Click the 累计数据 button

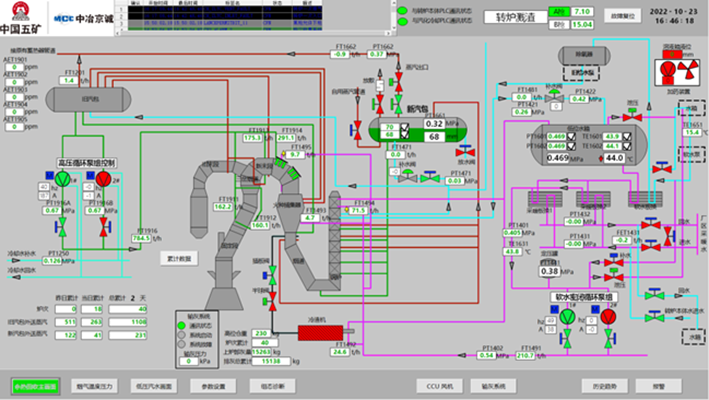coord(179,259)
